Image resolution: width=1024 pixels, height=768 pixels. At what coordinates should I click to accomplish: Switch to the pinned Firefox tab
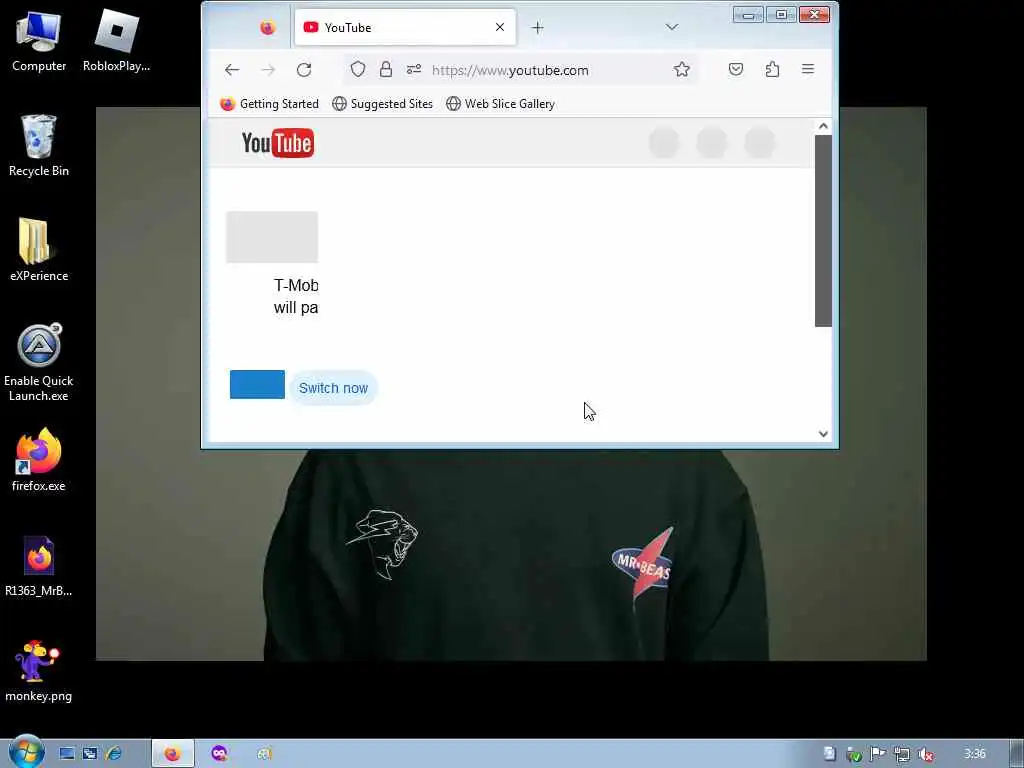[267, 27]
